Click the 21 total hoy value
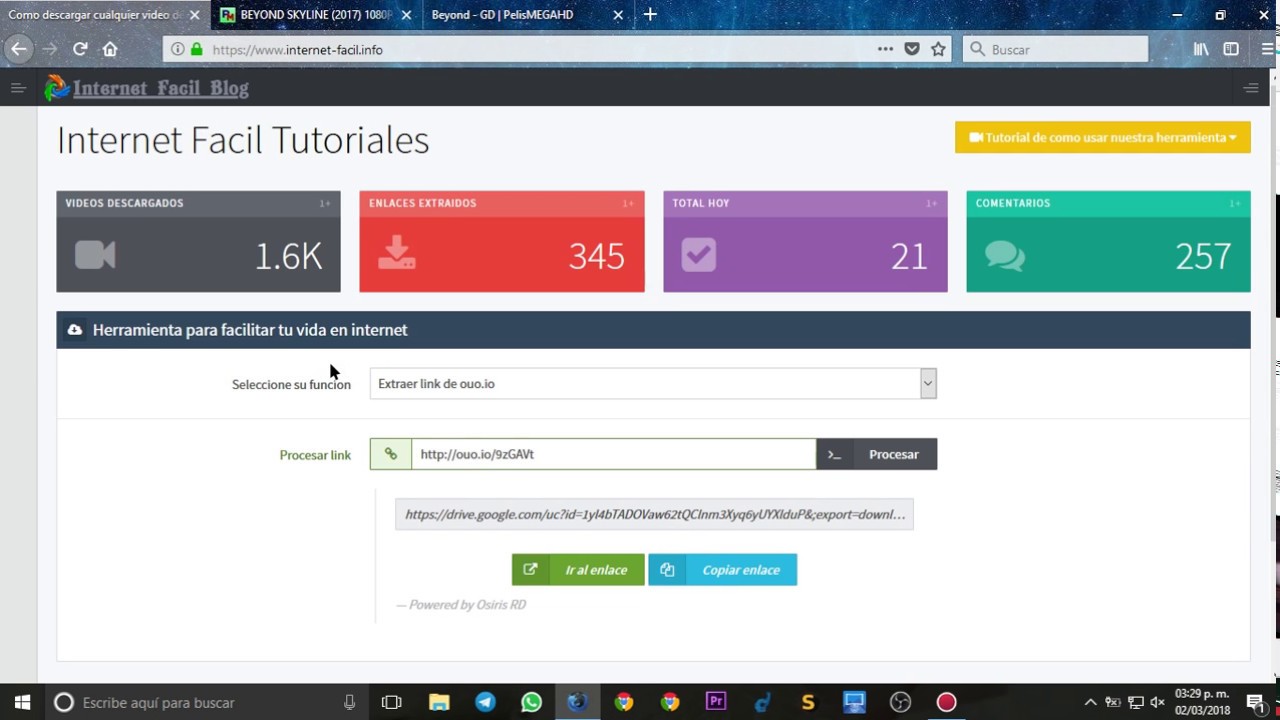This screenshot has height=720, width=1280. [x=909, y=257]
